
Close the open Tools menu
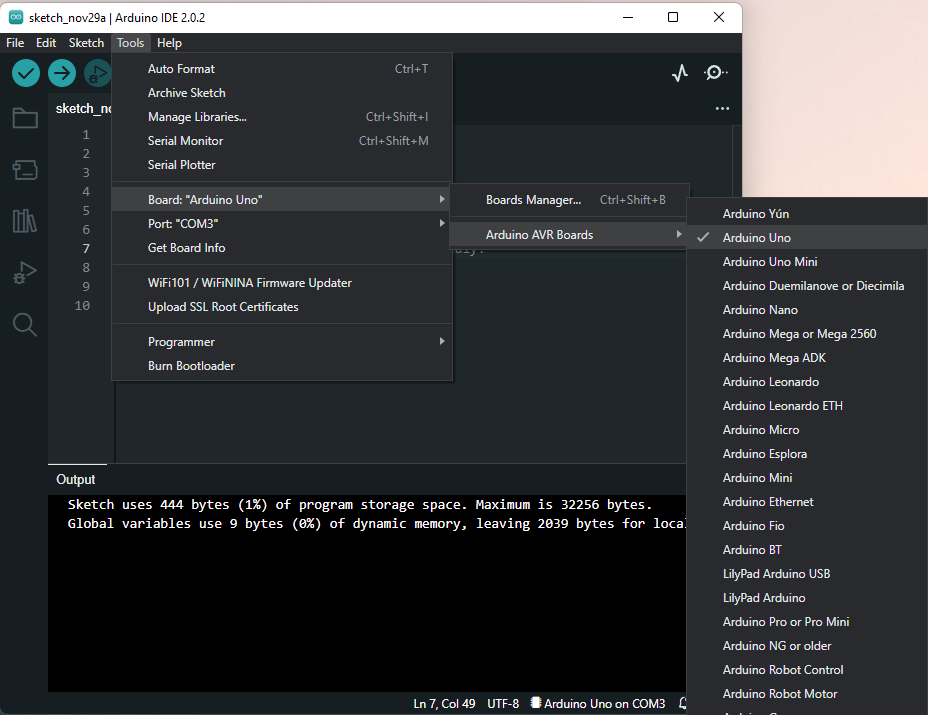tap(130, 43)
